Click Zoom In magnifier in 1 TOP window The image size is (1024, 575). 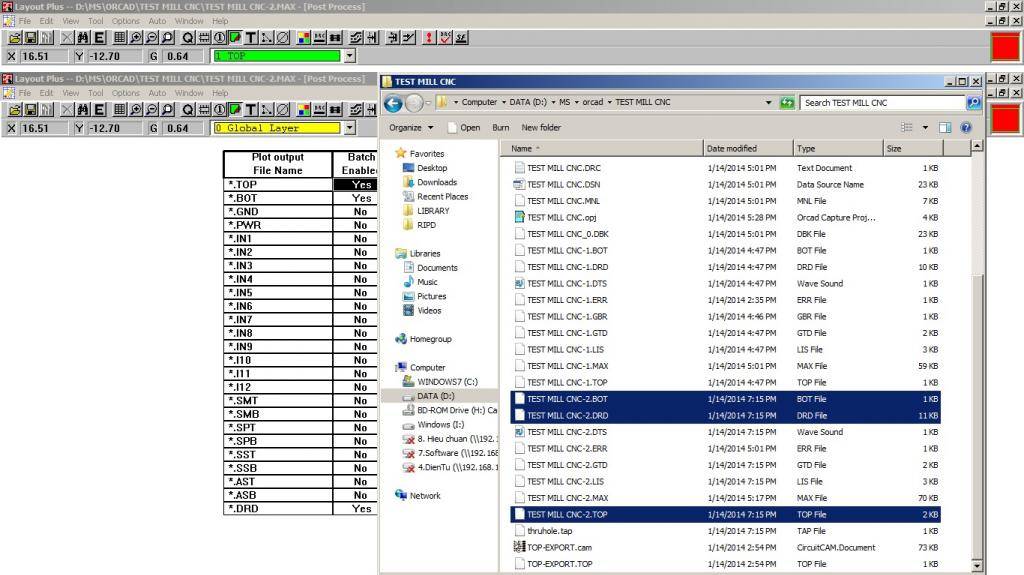tap(136, 38)
